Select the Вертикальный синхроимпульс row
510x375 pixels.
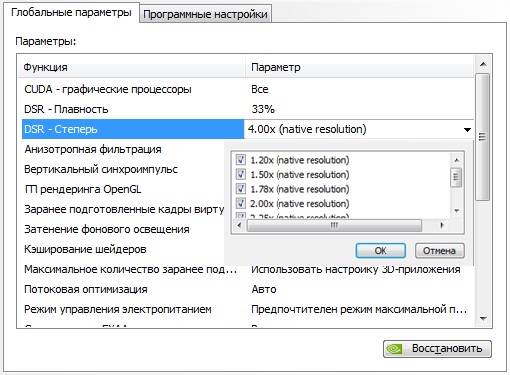[123, 169]
